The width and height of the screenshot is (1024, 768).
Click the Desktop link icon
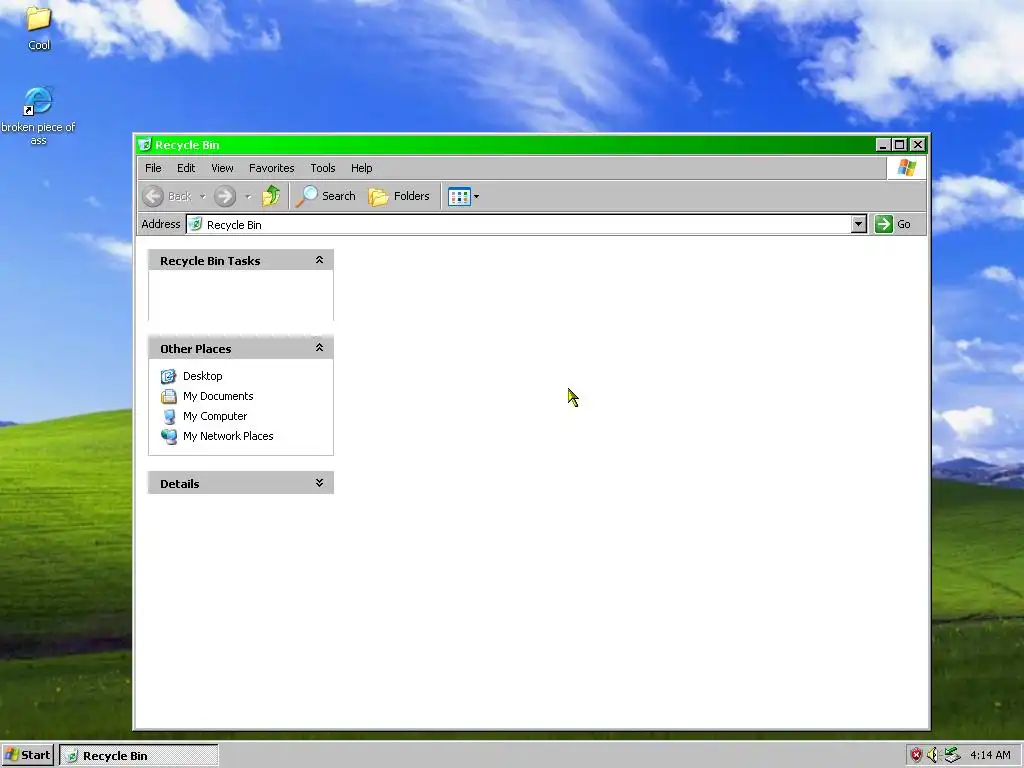168,376
